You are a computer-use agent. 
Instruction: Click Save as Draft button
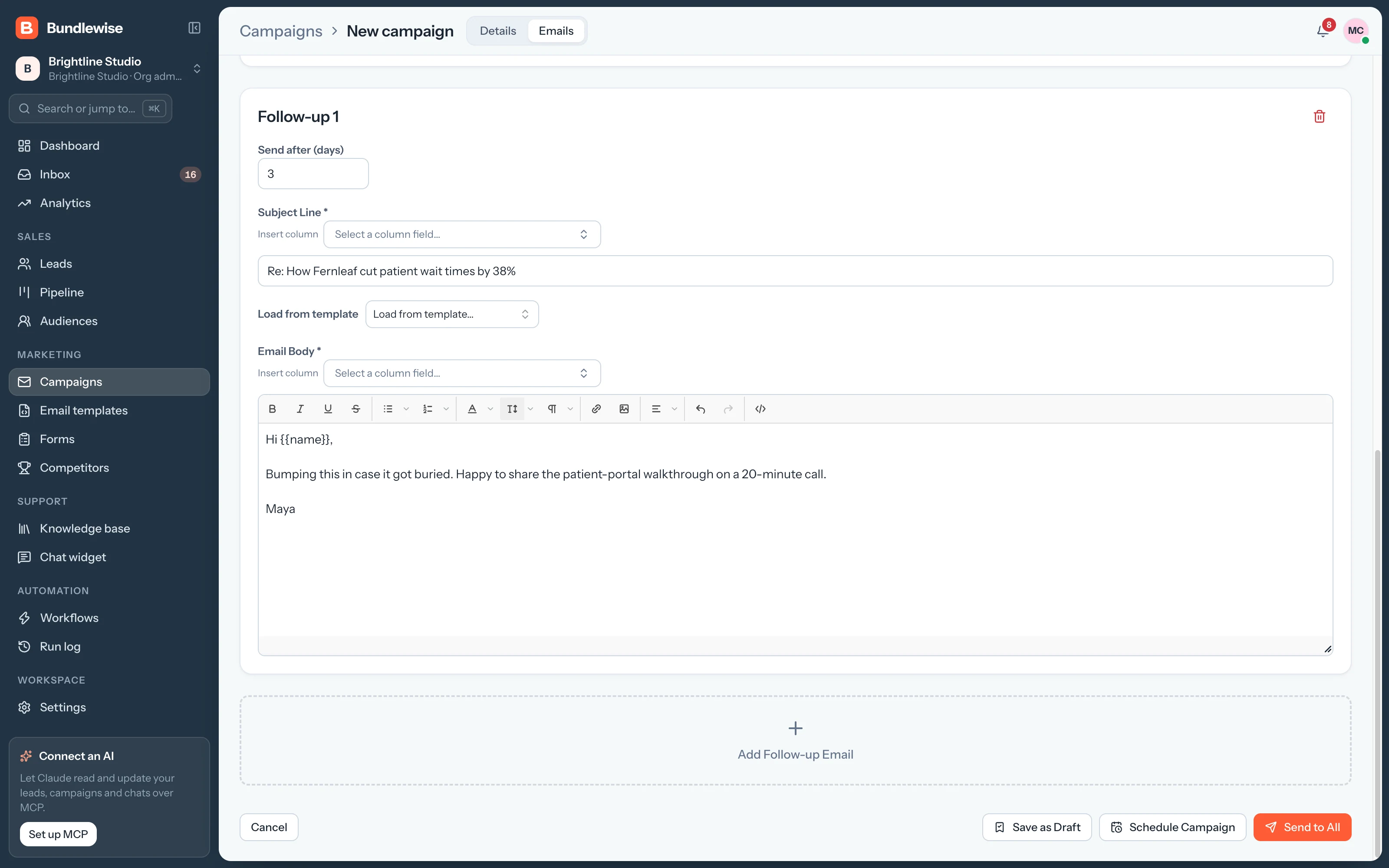point(1037,827)
